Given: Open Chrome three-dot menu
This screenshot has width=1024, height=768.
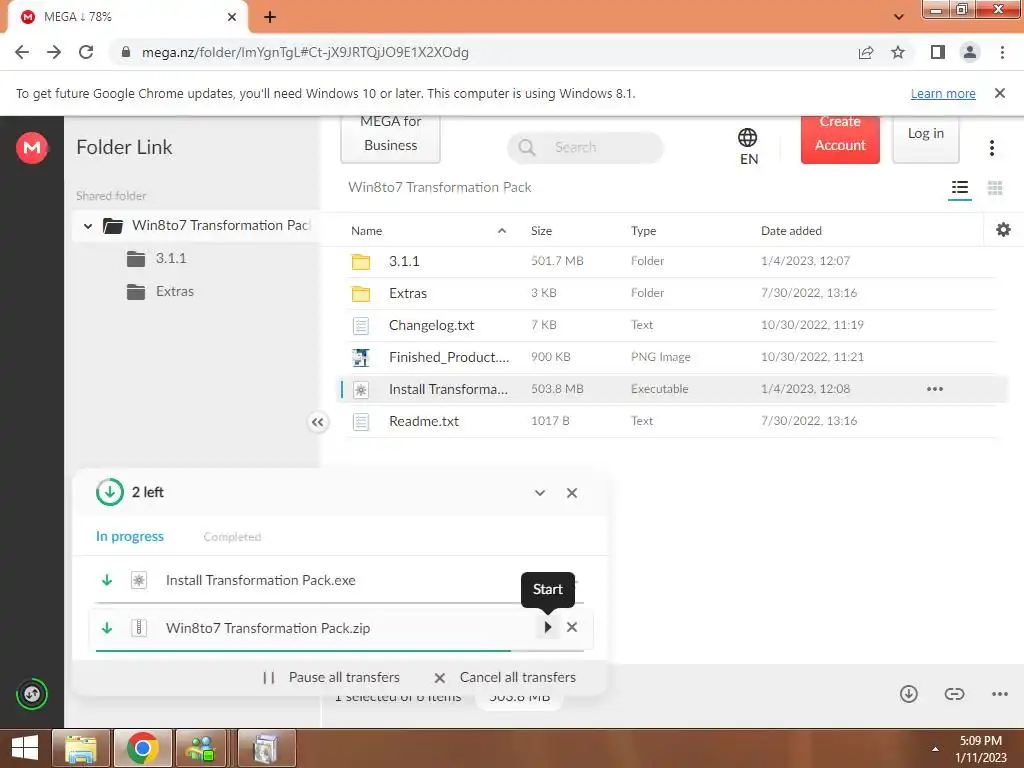Looking at the screenshot, I should (x=1002, y=52).
